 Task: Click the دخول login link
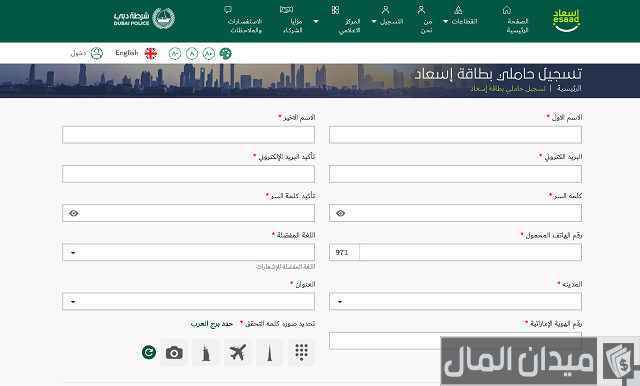[78, 53]
